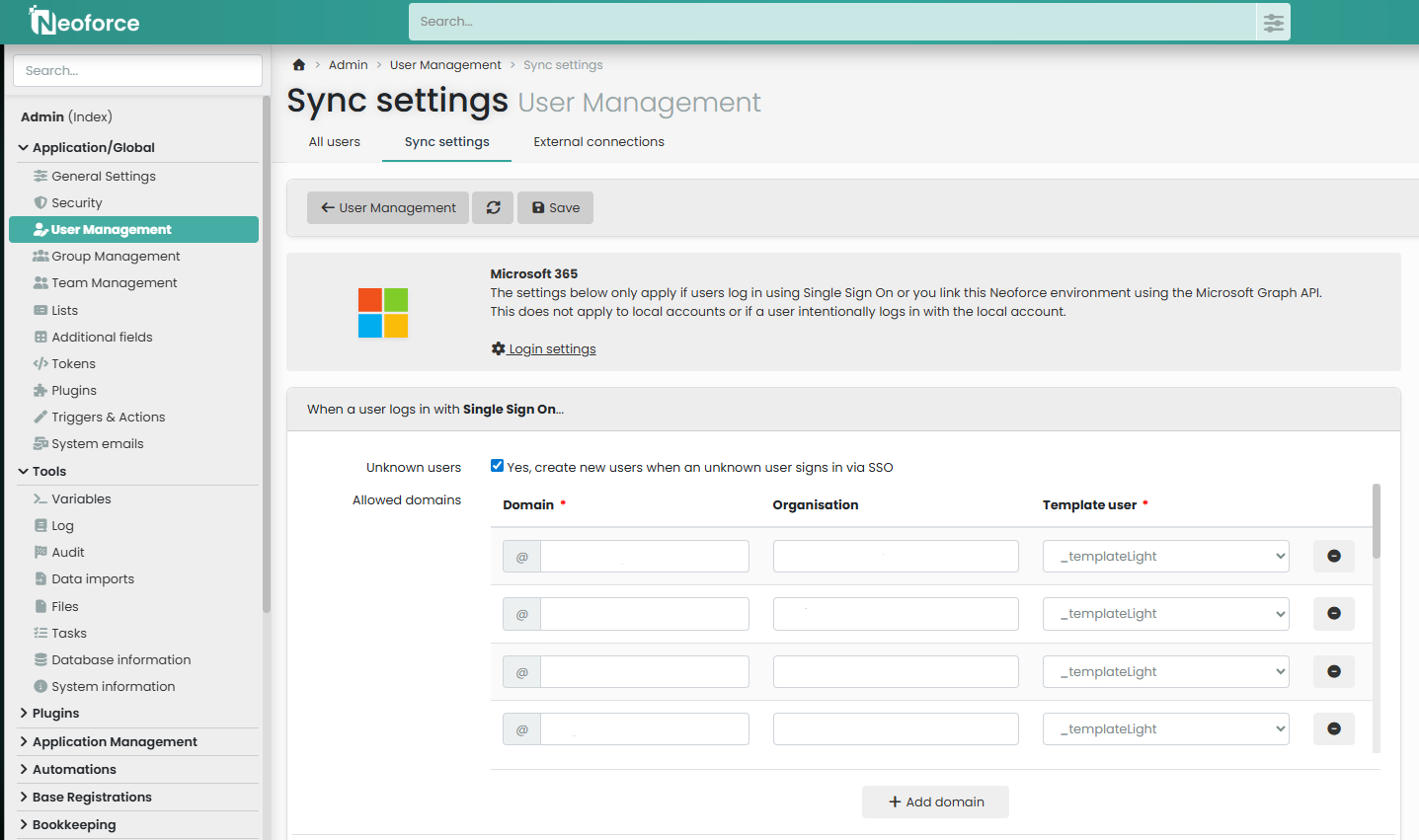The image size is (1419, 840).
Task: Switch to External connections tab
Action: 598,141
